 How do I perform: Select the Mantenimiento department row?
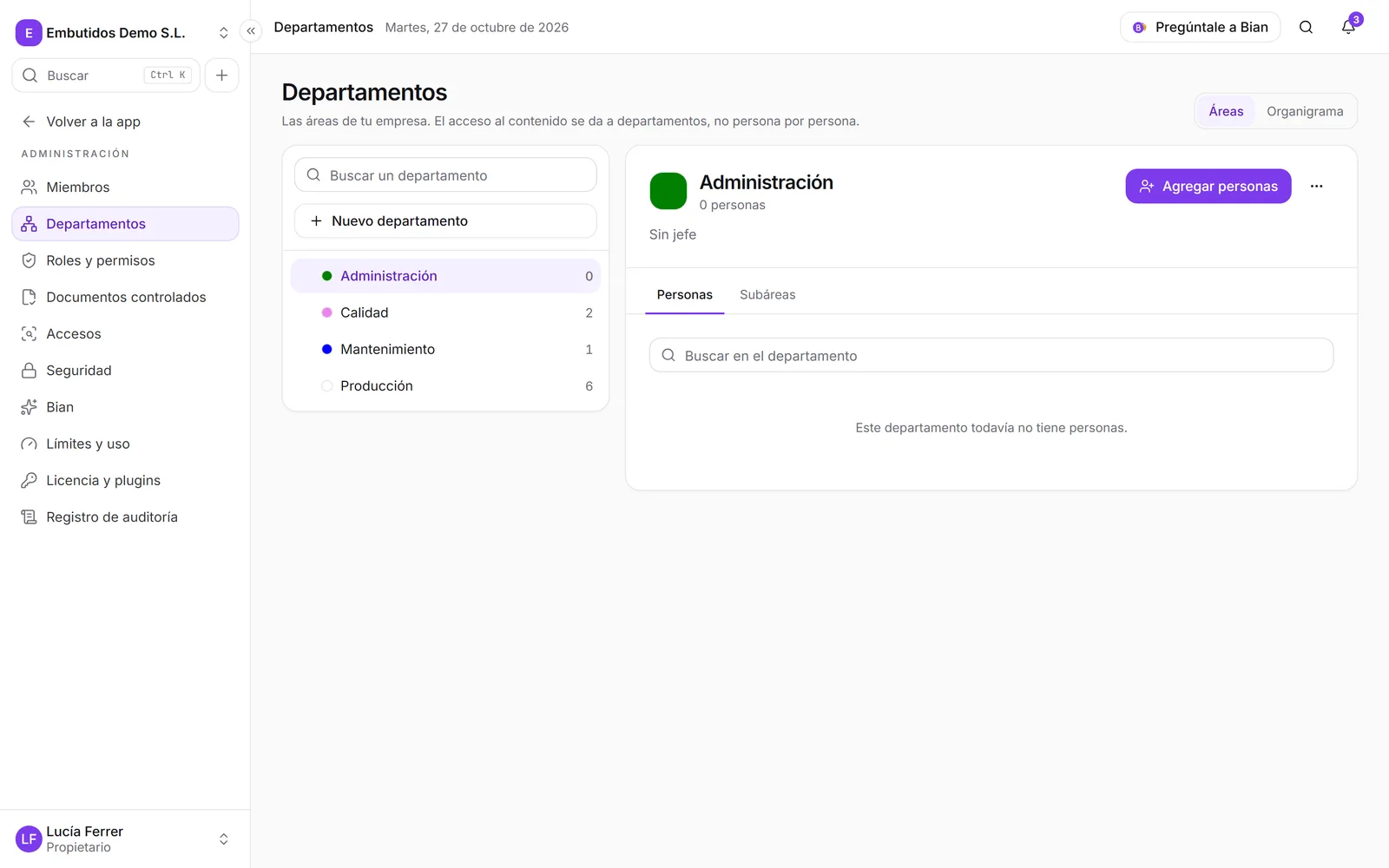coord(445,350)
